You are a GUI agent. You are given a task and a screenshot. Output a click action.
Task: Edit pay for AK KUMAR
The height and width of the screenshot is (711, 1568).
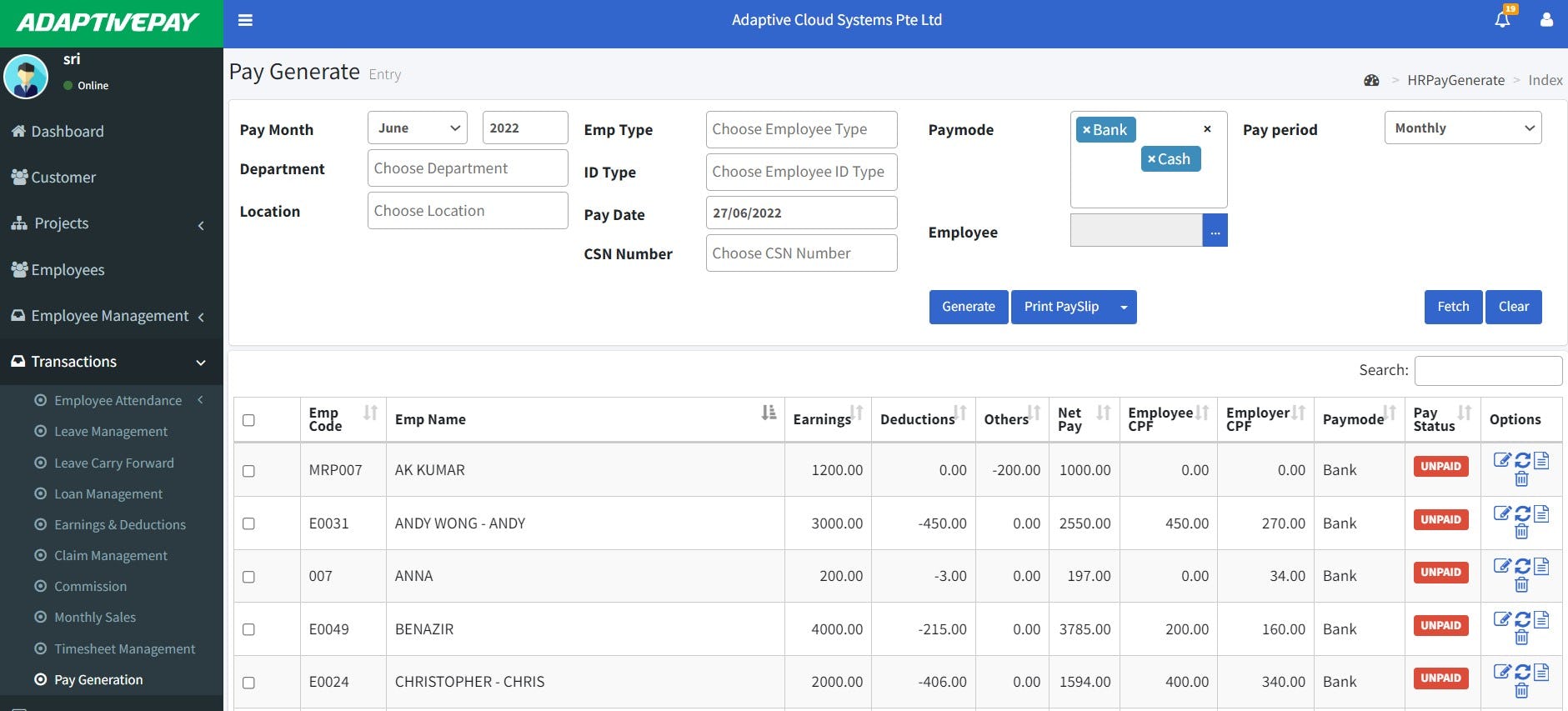[x=1502, y=459]
